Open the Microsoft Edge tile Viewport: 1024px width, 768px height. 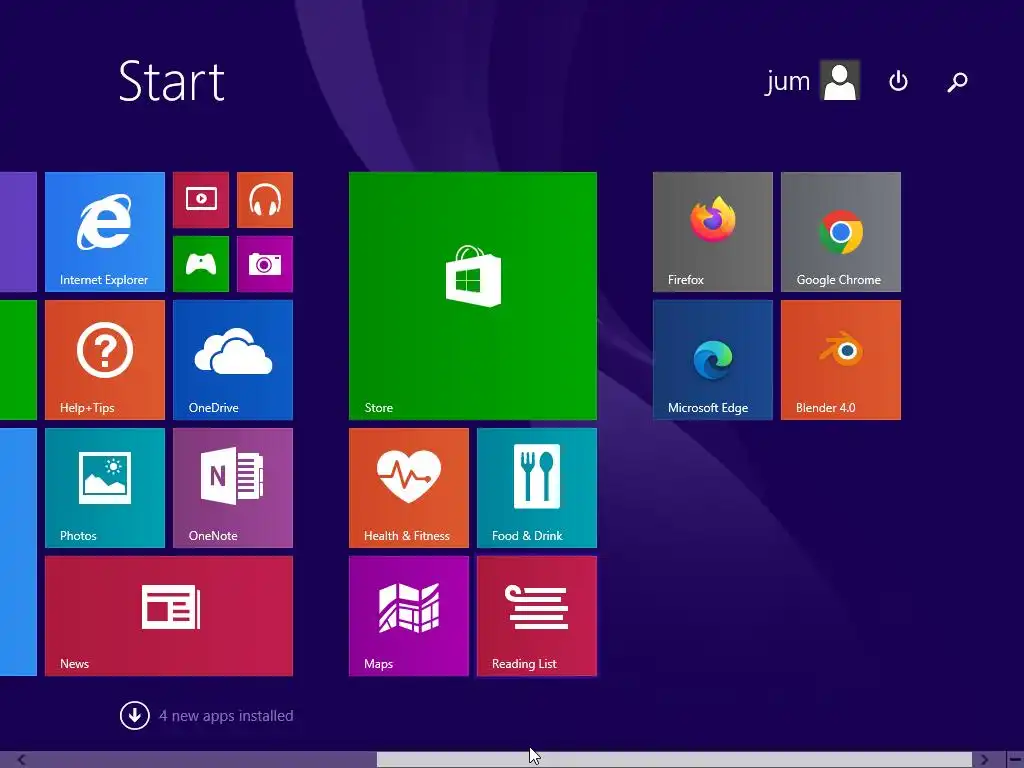point(713,360)
